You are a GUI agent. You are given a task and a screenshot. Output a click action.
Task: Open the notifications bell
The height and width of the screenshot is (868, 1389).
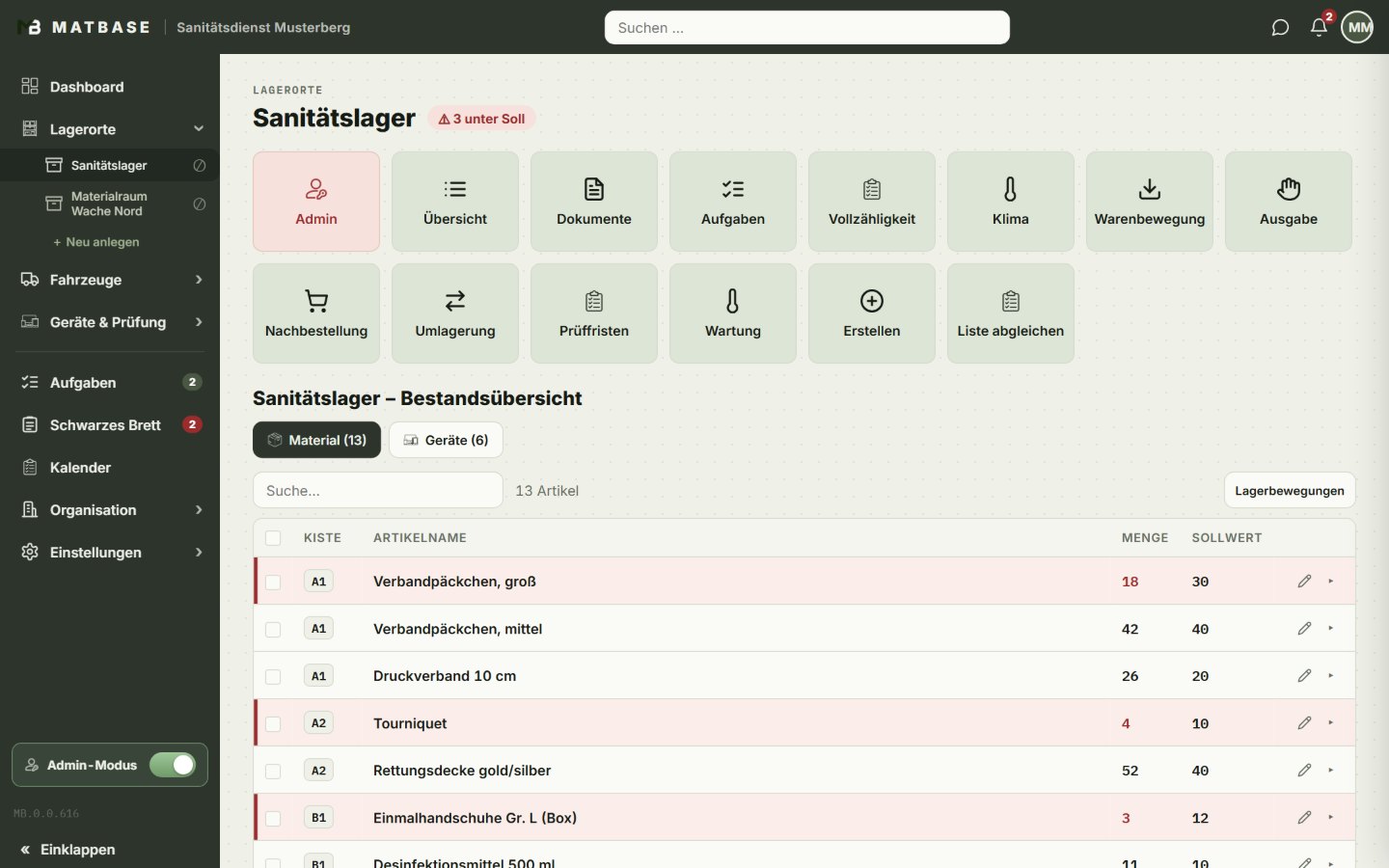click(1319, 27)
